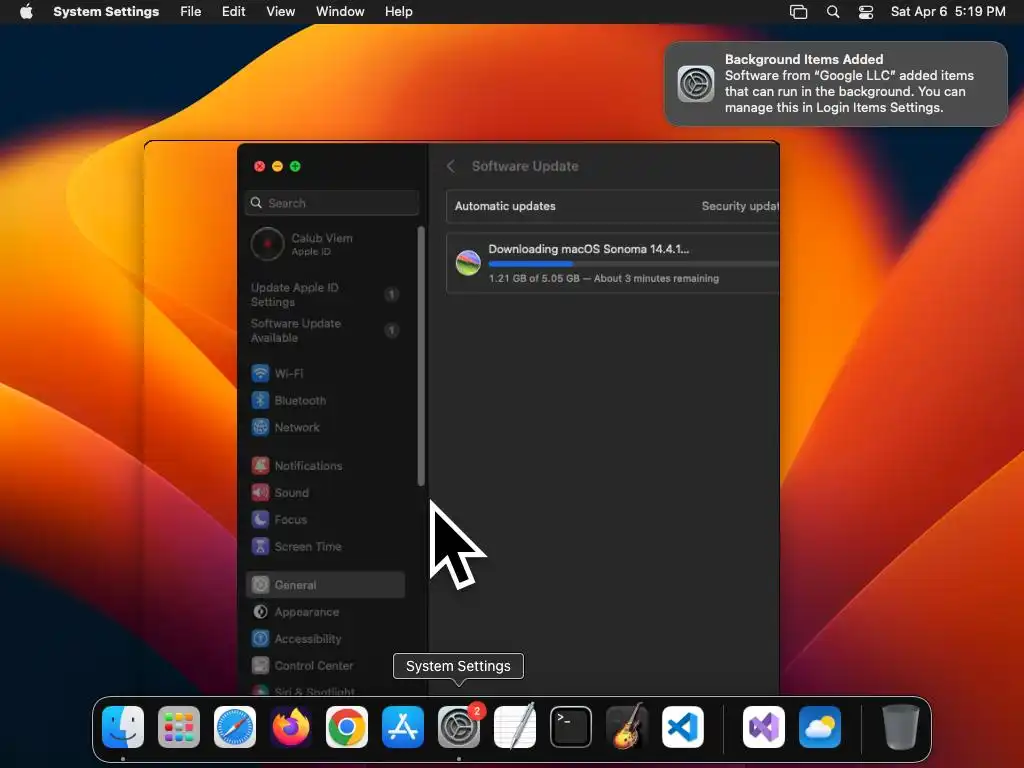
Task: Click the macOS Sonoma download progress bar
Action: pyautogui.click(x=633, y=264)
